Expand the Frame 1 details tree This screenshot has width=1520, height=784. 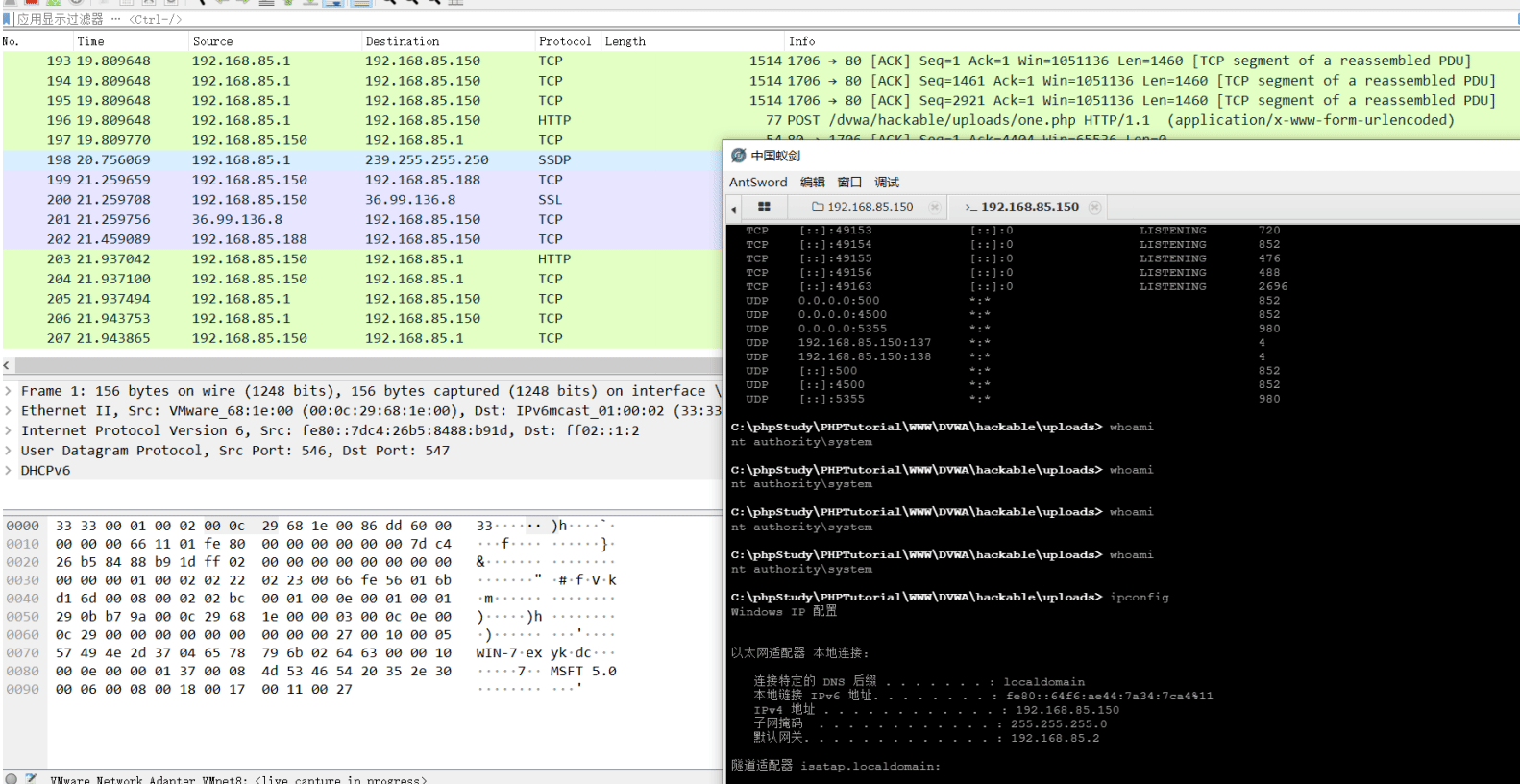pos(9,391)
